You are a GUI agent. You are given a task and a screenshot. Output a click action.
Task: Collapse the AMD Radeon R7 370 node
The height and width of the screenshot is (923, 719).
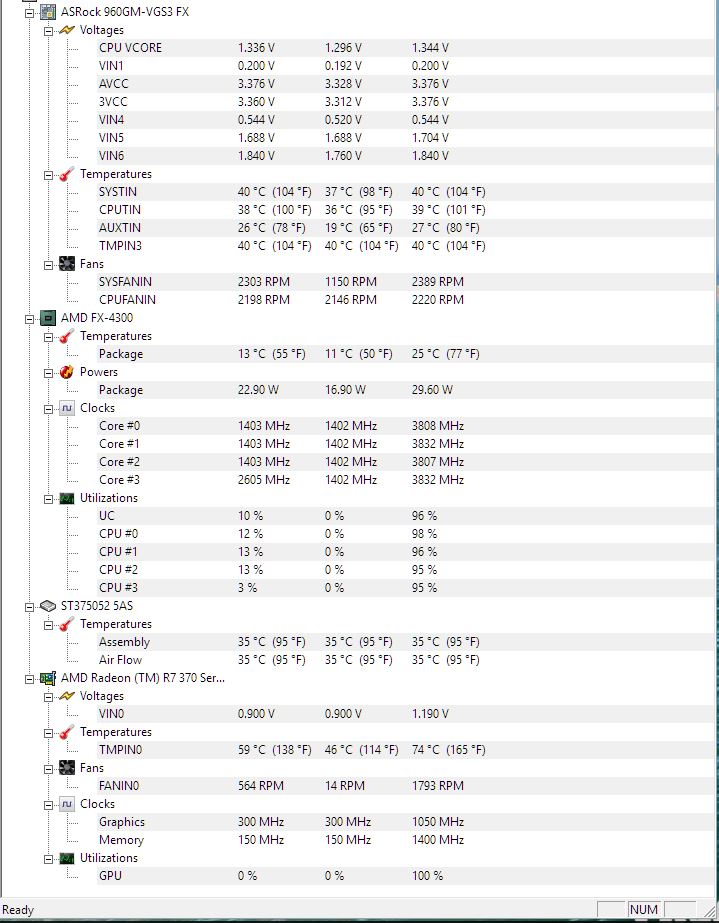(x=29, y=679)
